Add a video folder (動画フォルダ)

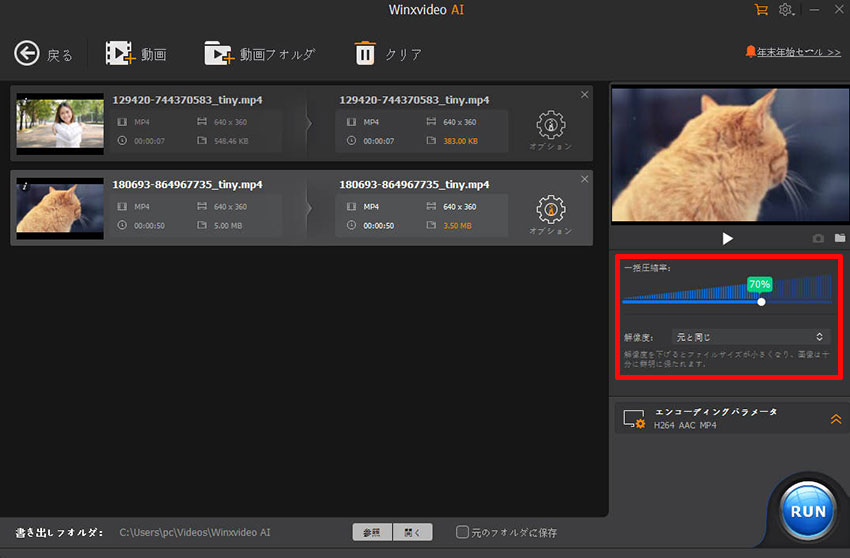(x=219, y=54)
